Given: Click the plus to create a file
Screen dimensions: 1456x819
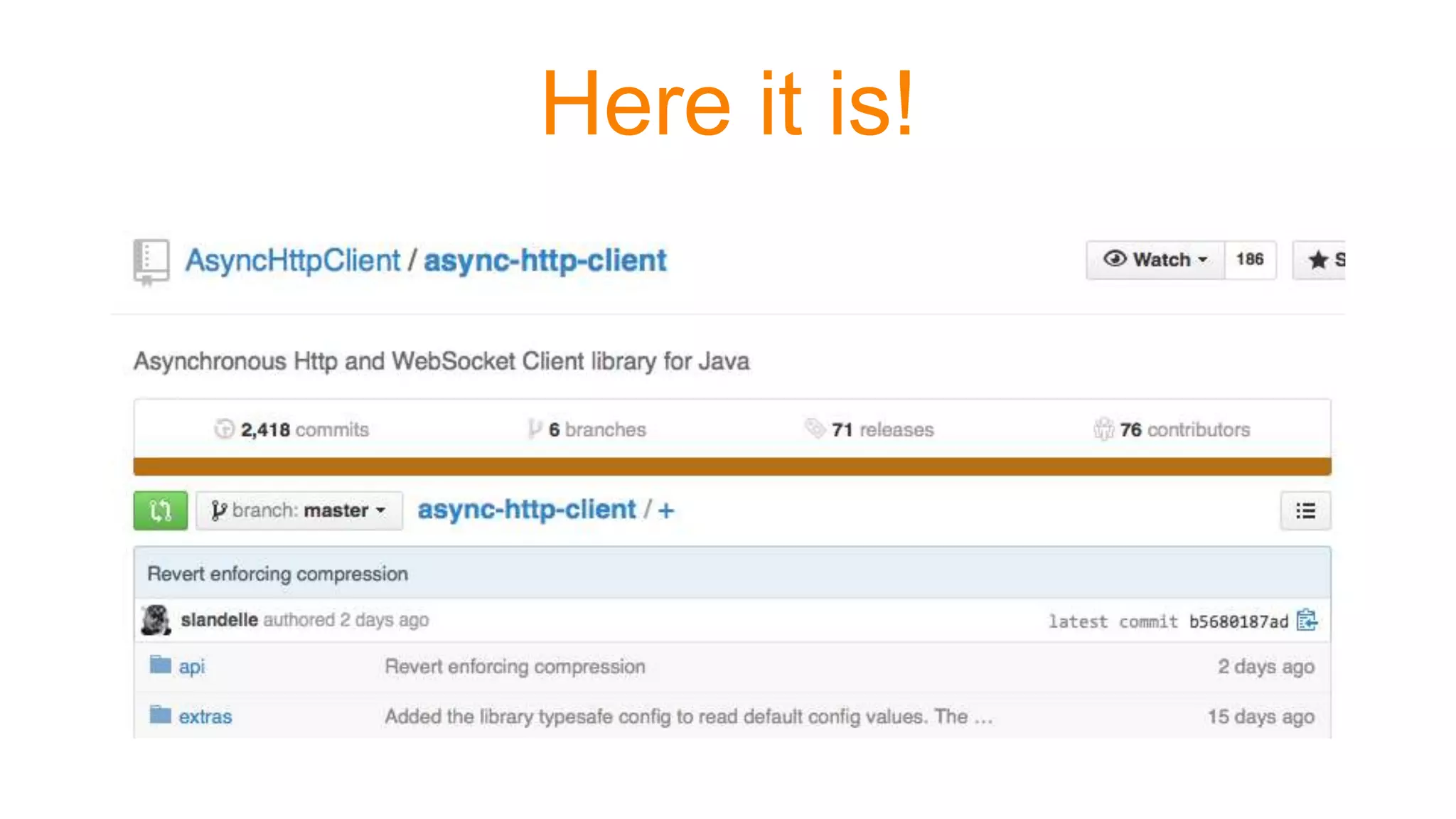Looking at the screenshot, I should pyautogui.click(x=666, y=510).
